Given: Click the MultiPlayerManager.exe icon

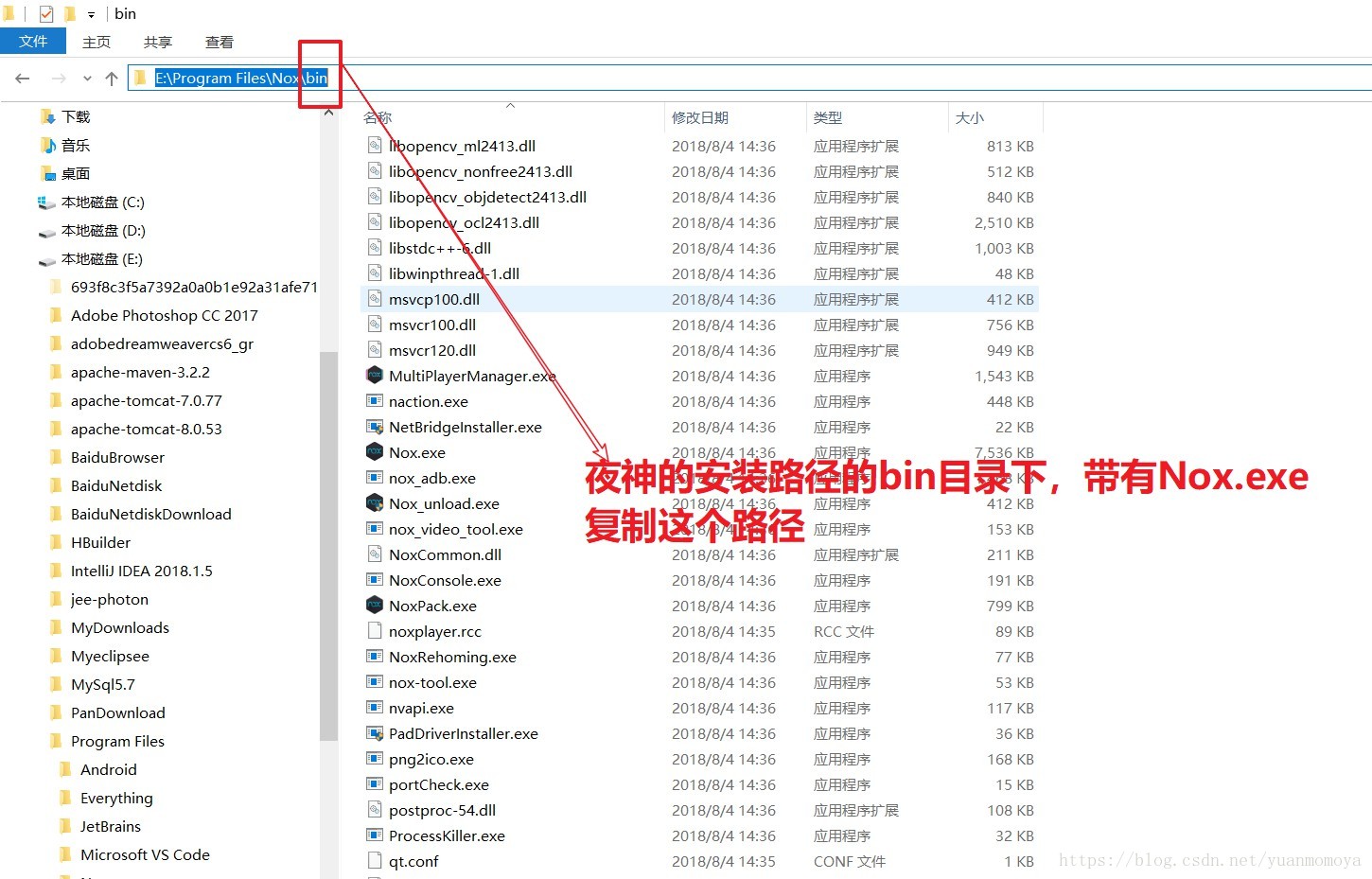Looking at the screenshot, I should 375,376.
